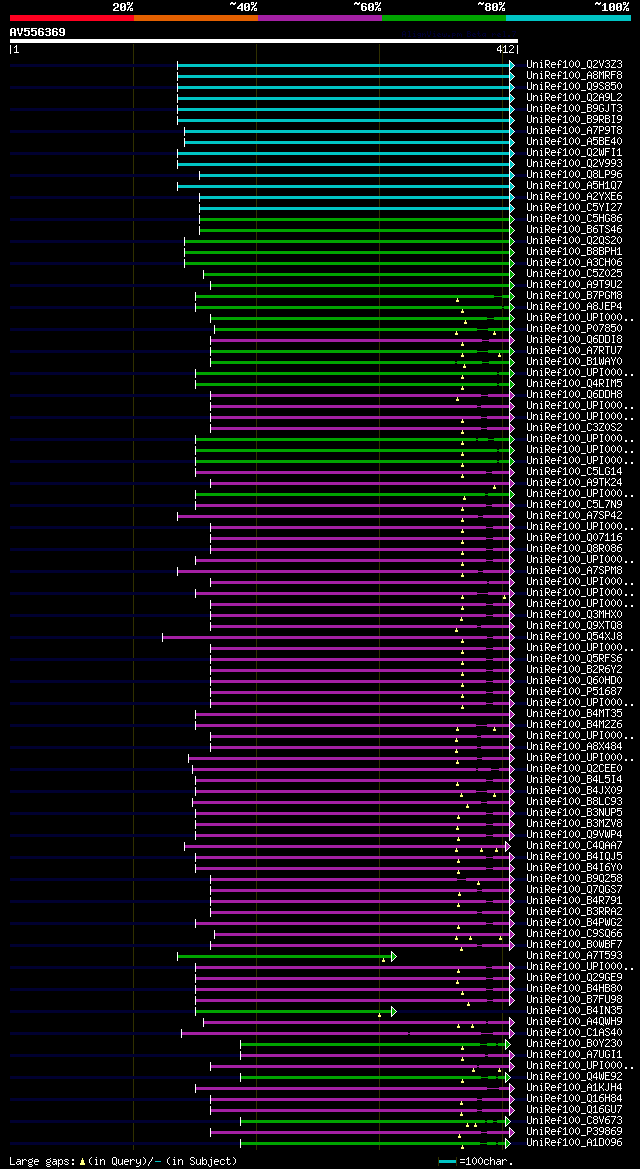Click the UniRef100_Q8R086 hit label

pyautogui.click(x=574, y=549)
